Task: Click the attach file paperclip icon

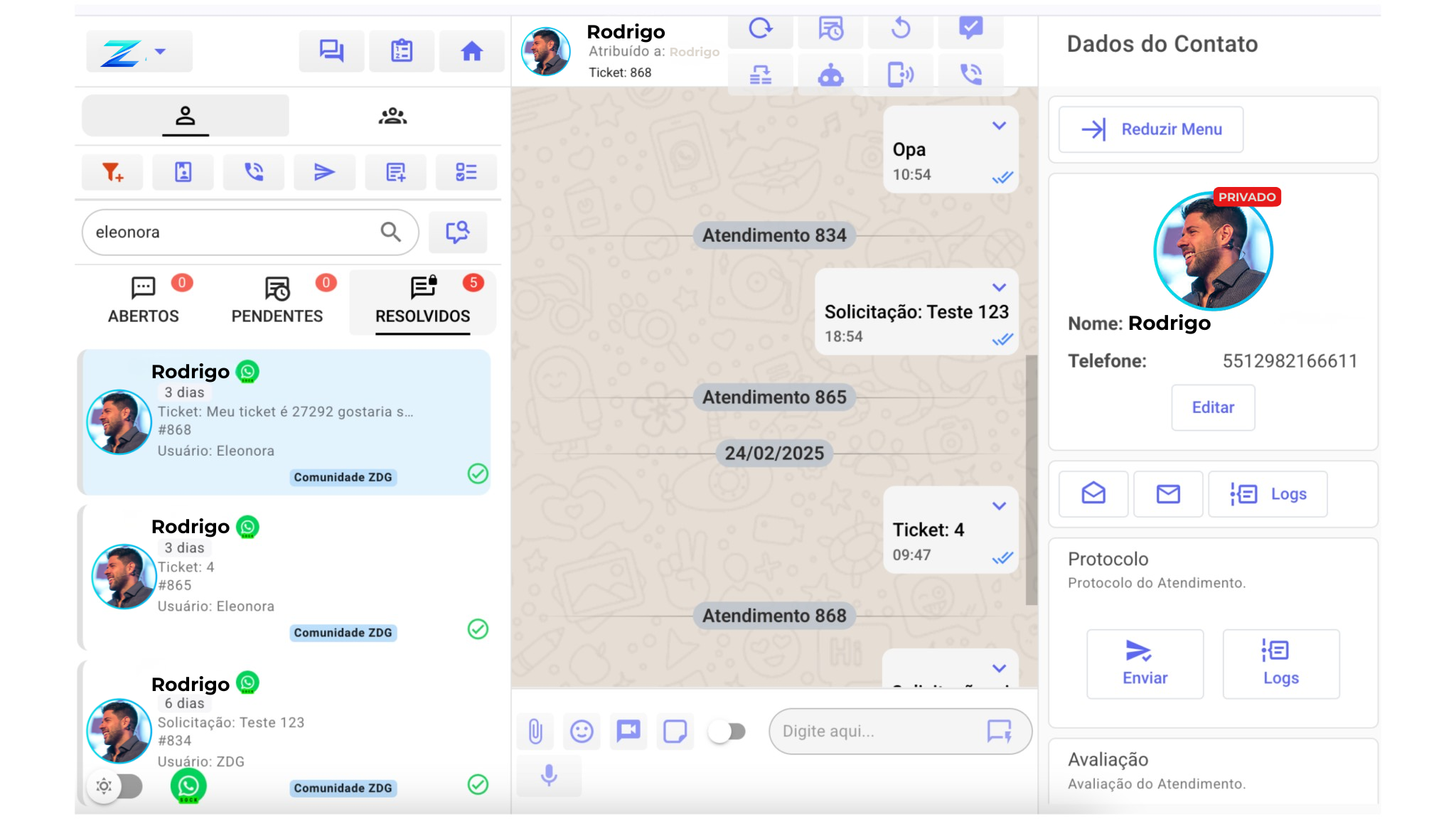Action: pyautogui.click(x=535, y=731)
